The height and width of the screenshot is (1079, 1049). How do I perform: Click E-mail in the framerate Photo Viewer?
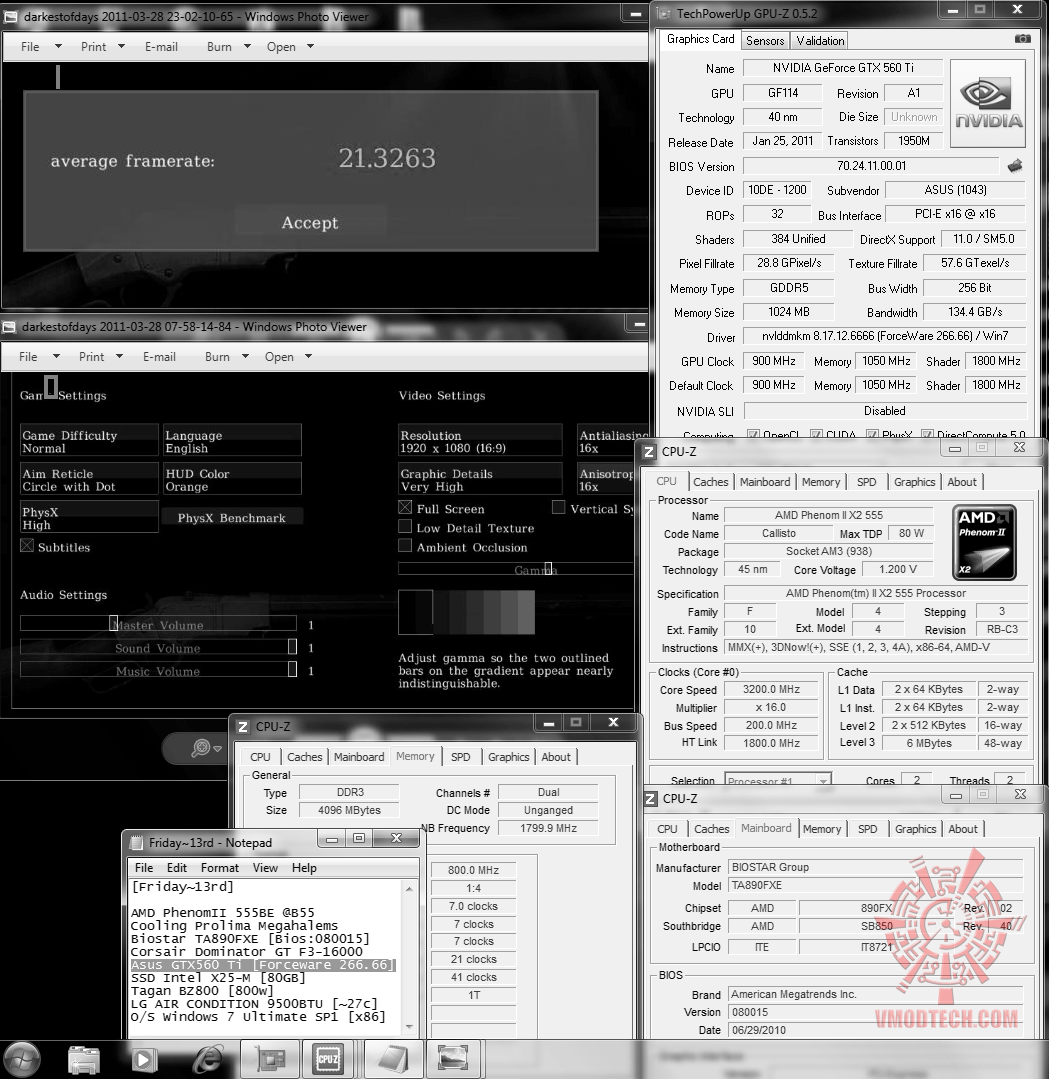[161, 47]
